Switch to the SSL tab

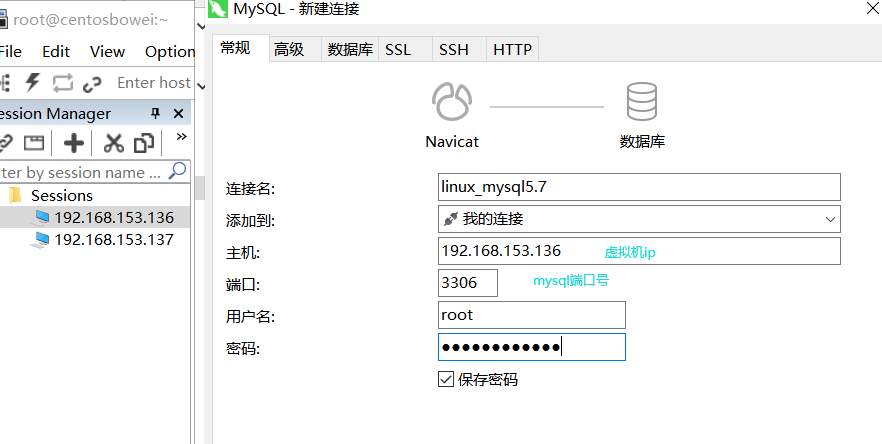point(405,50)
